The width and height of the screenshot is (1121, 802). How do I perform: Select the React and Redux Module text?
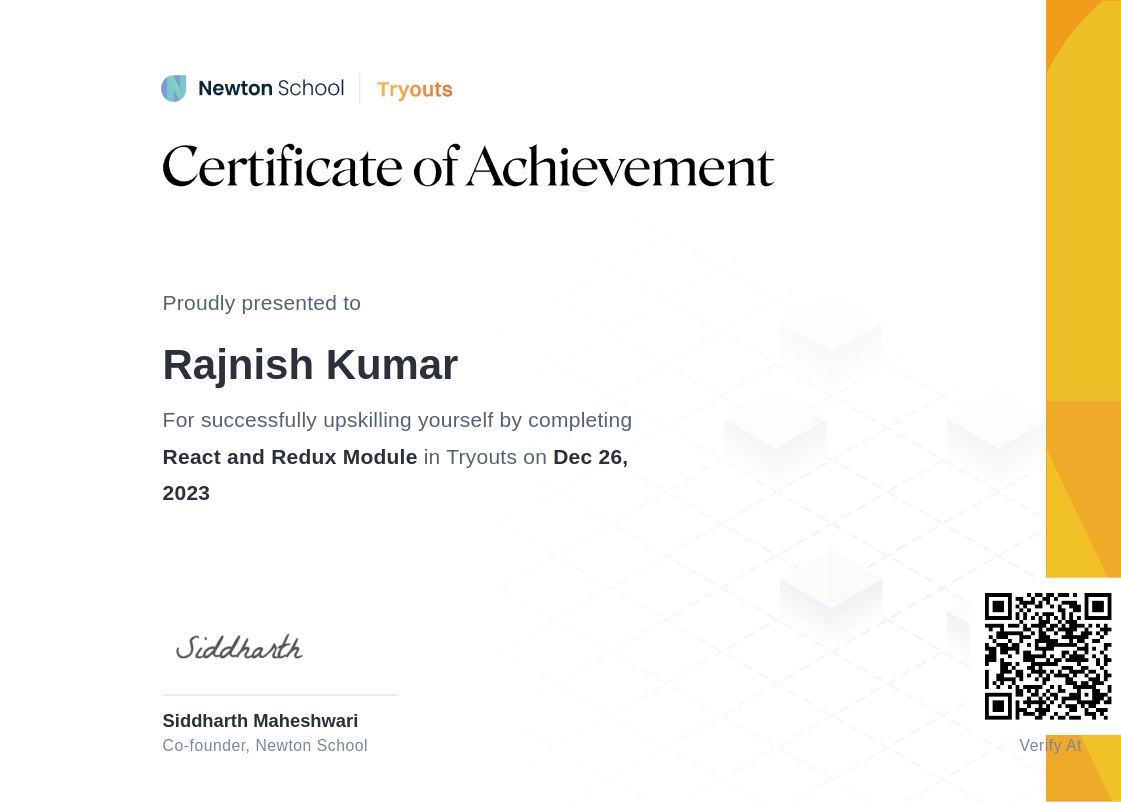click(290, 457)
